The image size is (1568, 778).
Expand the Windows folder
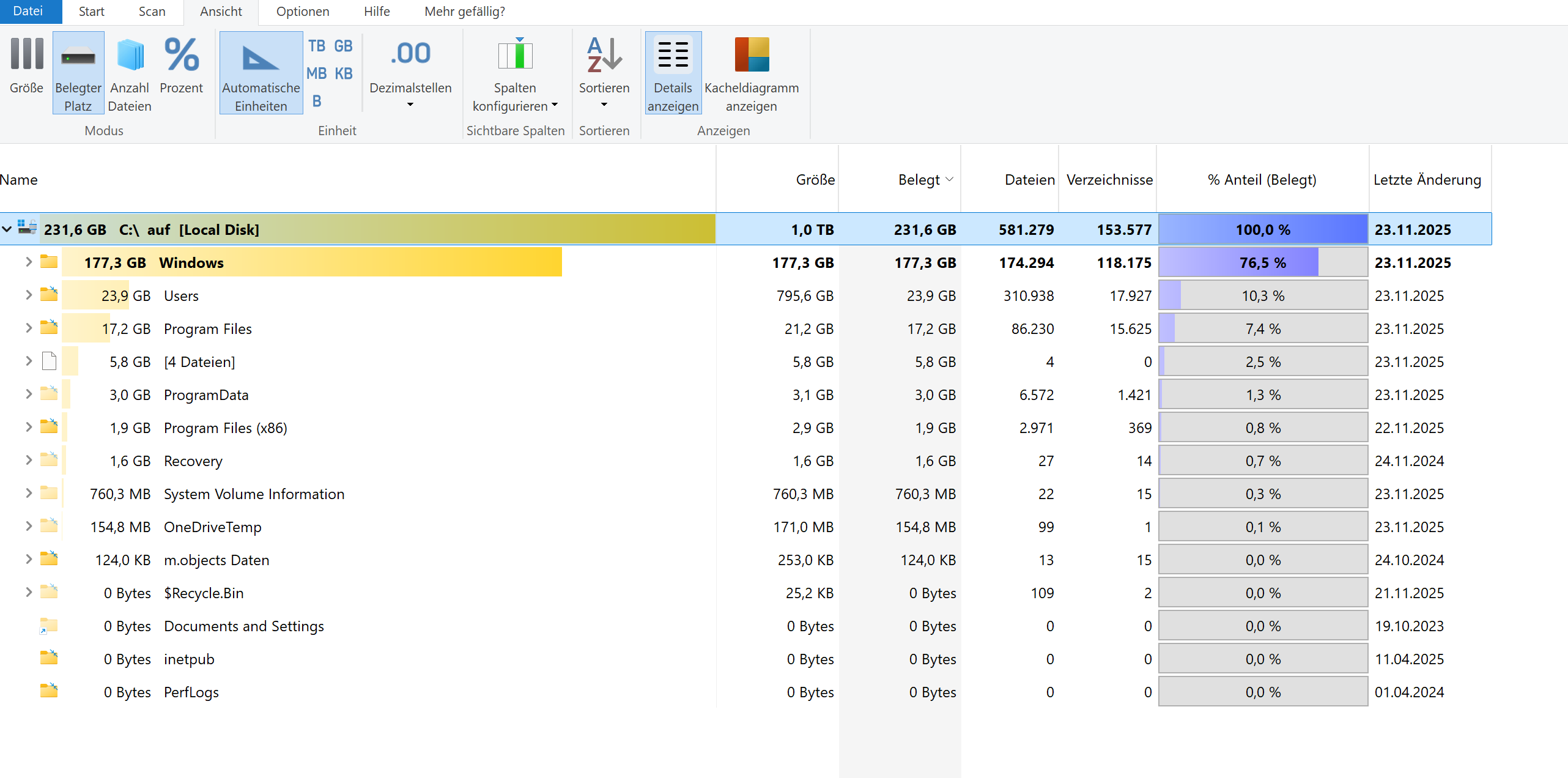[28, 262]
